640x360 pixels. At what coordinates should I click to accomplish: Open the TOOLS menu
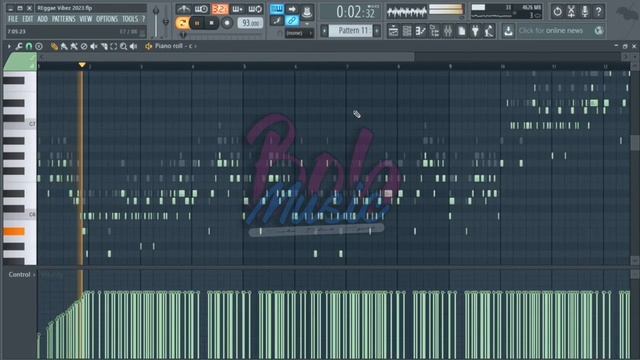[130, 19]
